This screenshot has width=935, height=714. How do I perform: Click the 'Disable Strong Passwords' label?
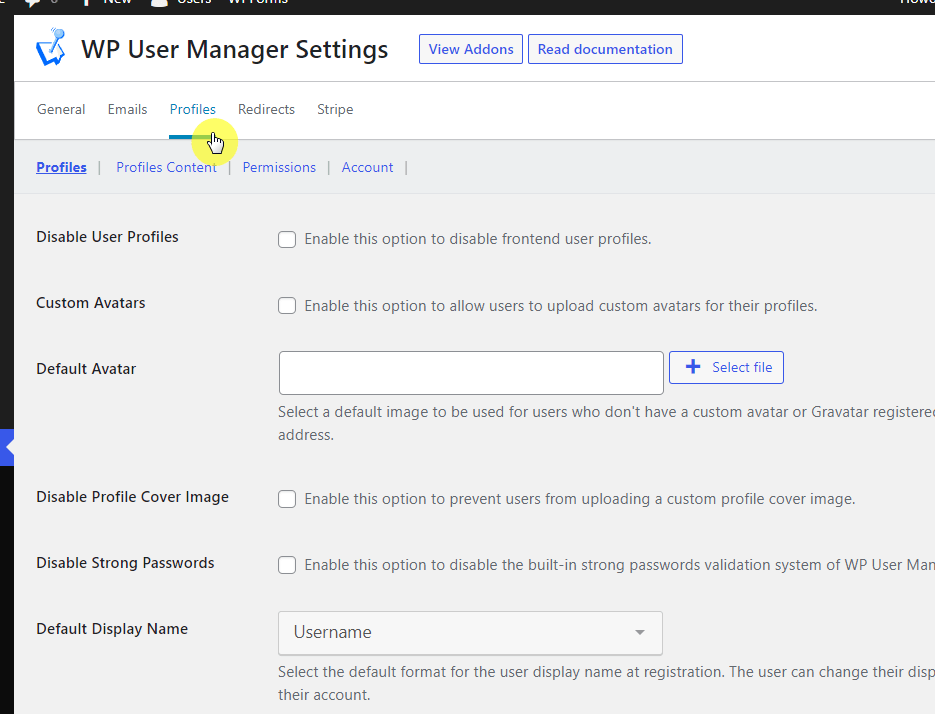[125, 563]
